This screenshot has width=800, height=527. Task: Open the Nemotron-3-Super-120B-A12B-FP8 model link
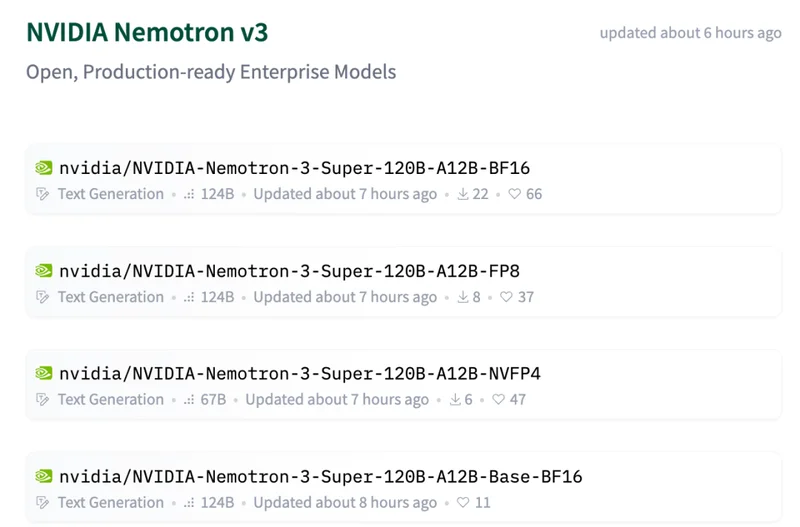[x=289, y=271]
